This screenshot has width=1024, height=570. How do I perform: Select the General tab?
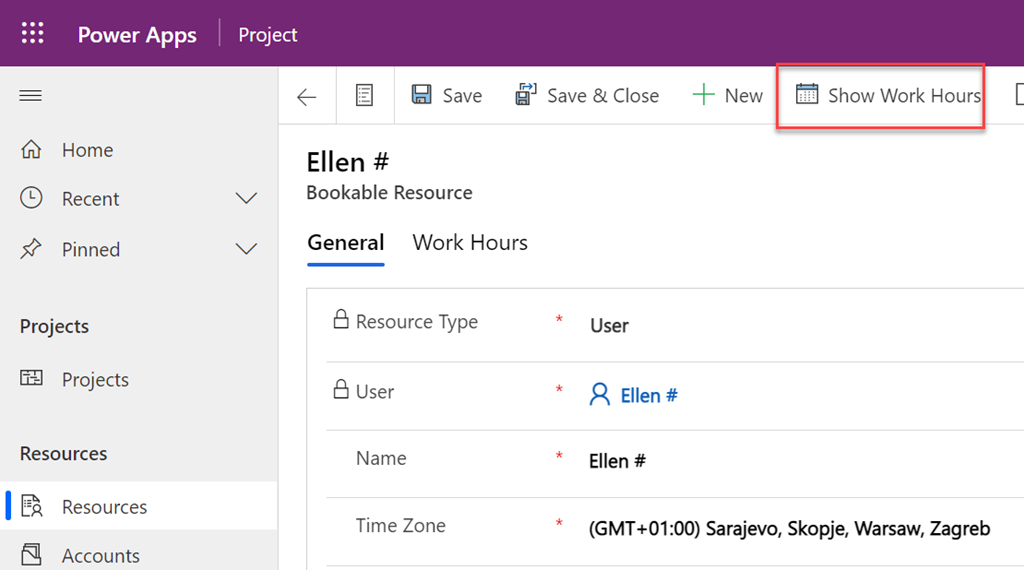[345, 243]
